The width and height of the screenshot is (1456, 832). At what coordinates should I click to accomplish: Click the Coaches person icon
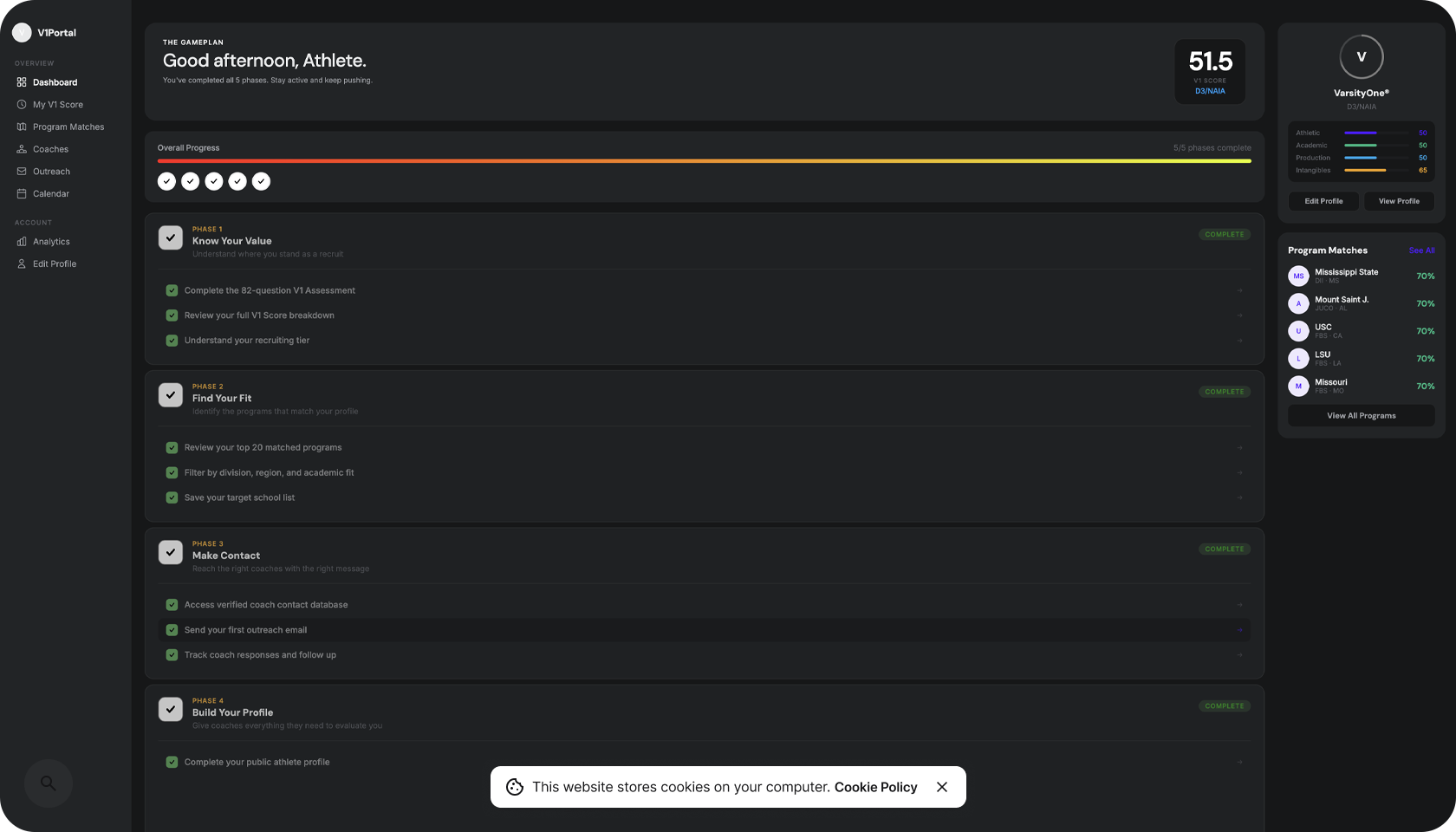point(22,149)
